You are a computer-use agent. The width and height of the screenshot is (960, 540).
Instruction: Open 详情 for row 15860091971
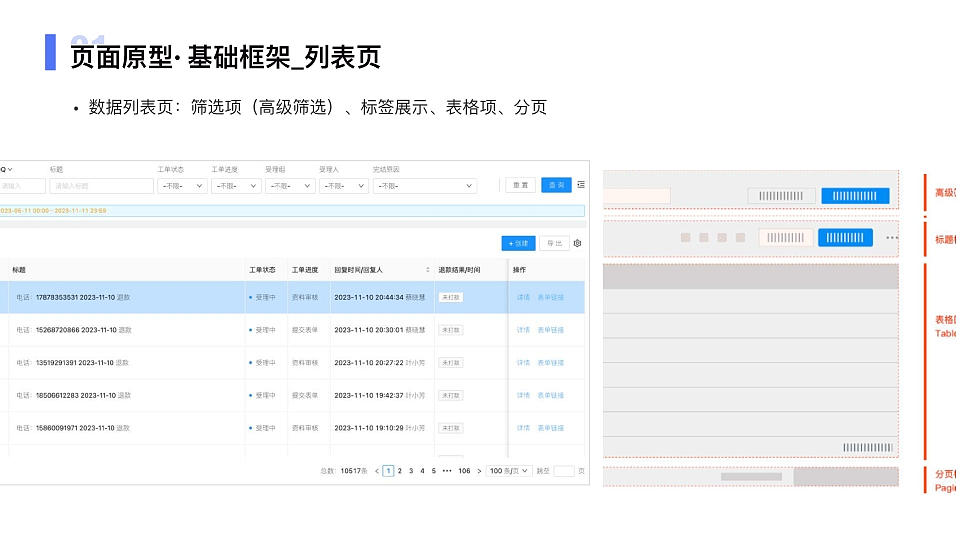click(523, 428)
